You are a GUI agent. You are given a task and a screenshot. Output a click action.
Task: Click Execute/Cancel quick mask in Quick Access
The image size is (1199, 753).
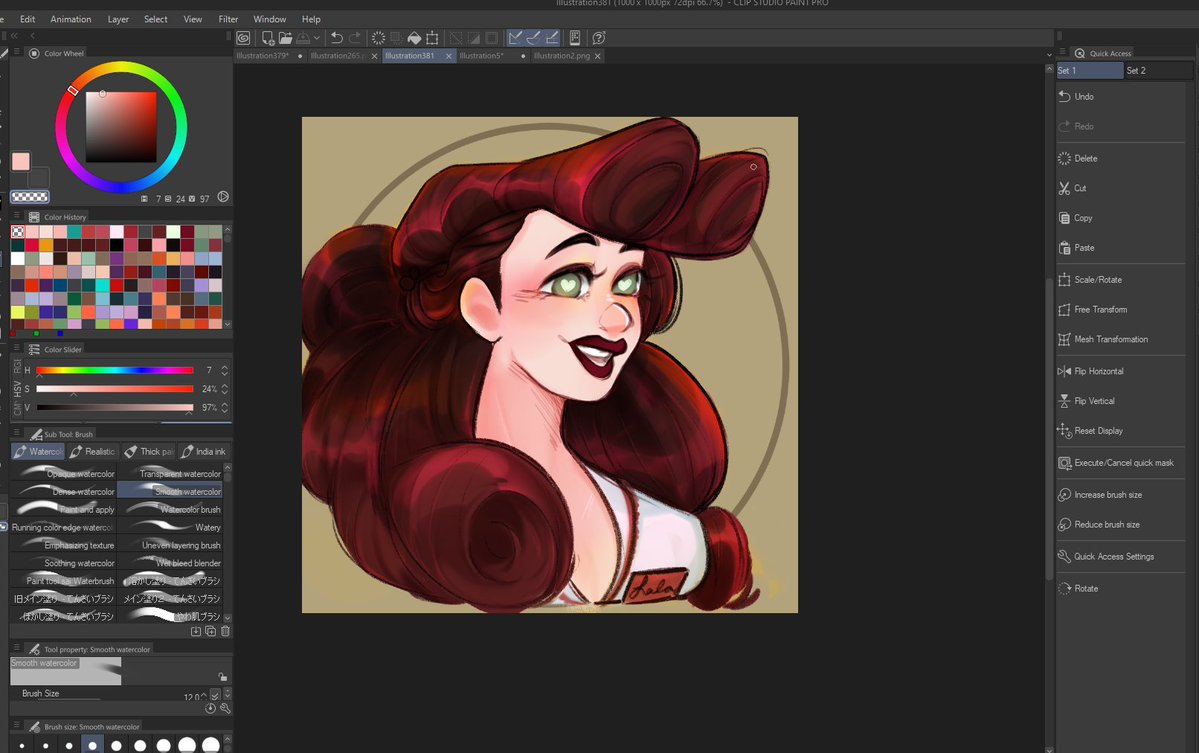point(1120,463)
